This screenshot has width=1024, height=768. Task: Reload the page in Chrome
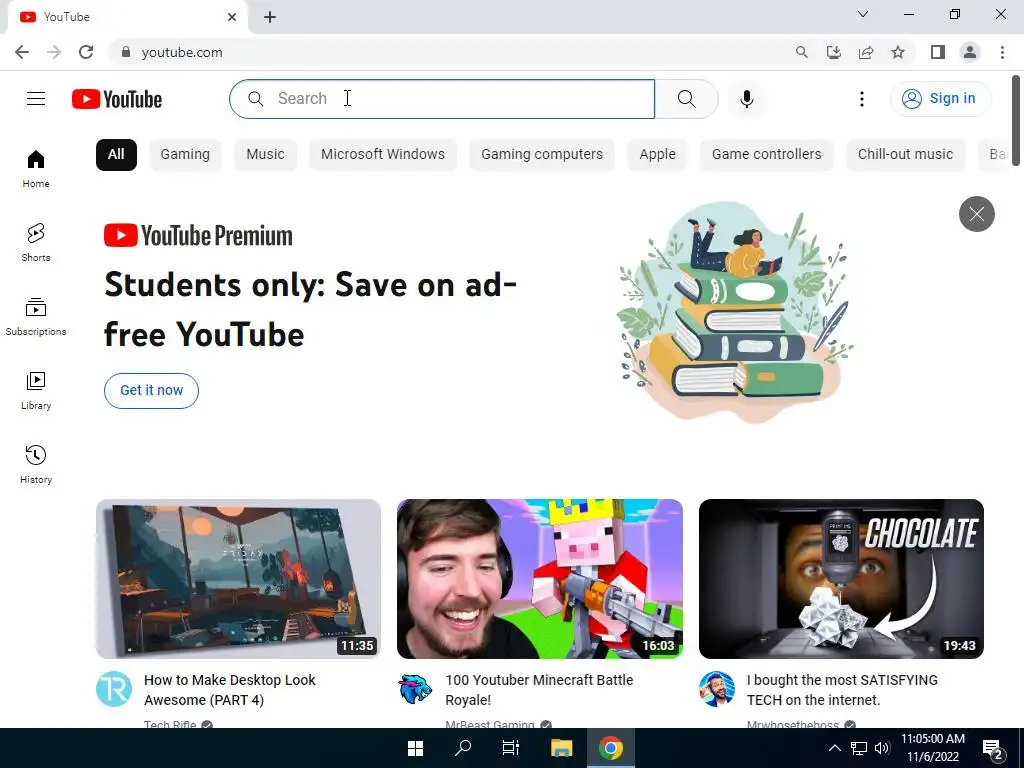click(x=86, y=52)
